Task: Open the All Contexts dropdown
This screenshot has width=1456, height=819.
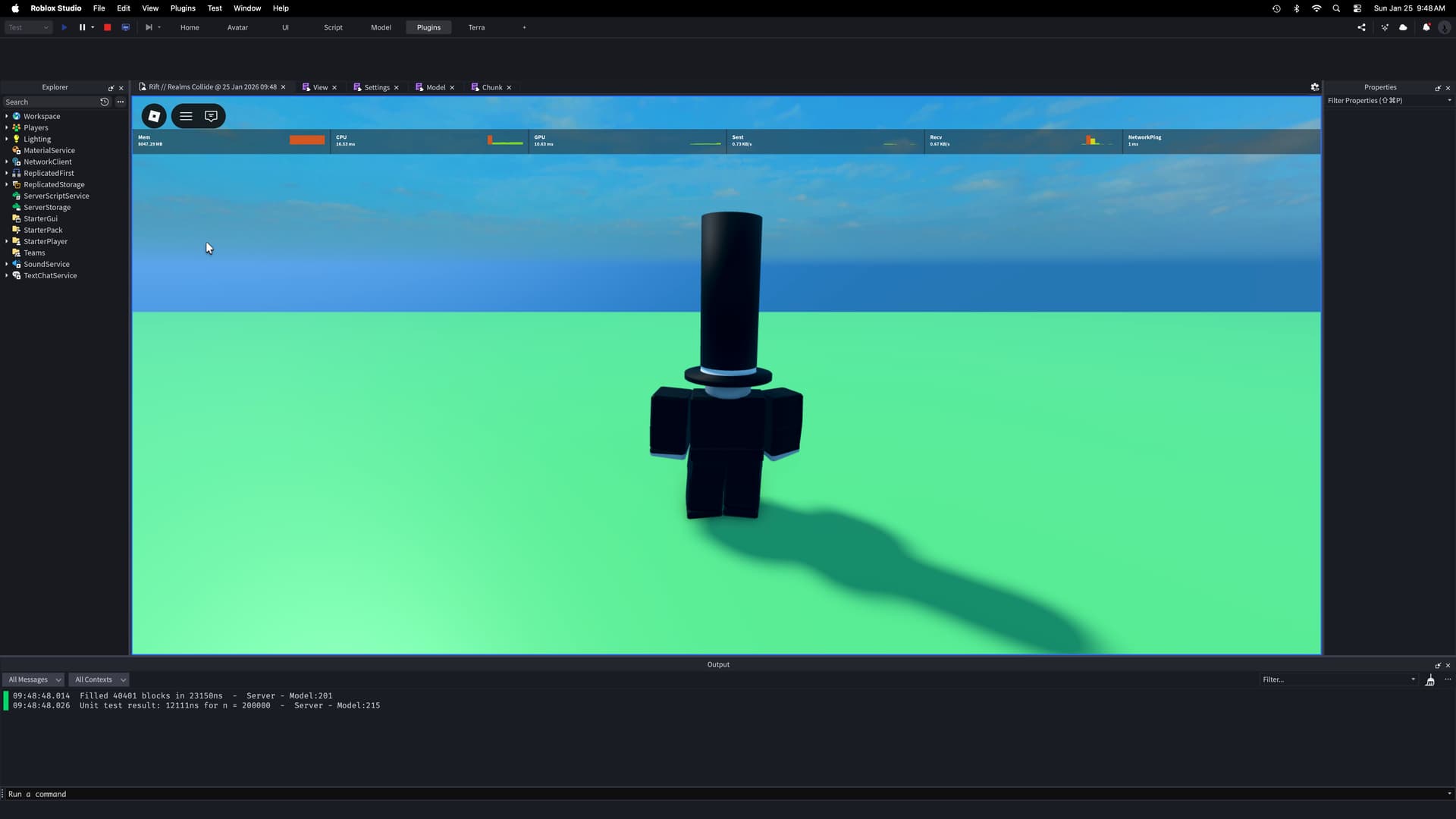Action: [x=99, y=680]
